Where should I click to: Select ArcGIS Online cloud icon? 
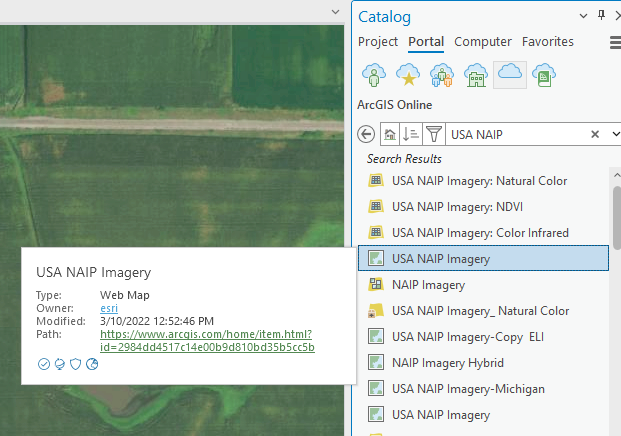(x=510, y=74)
